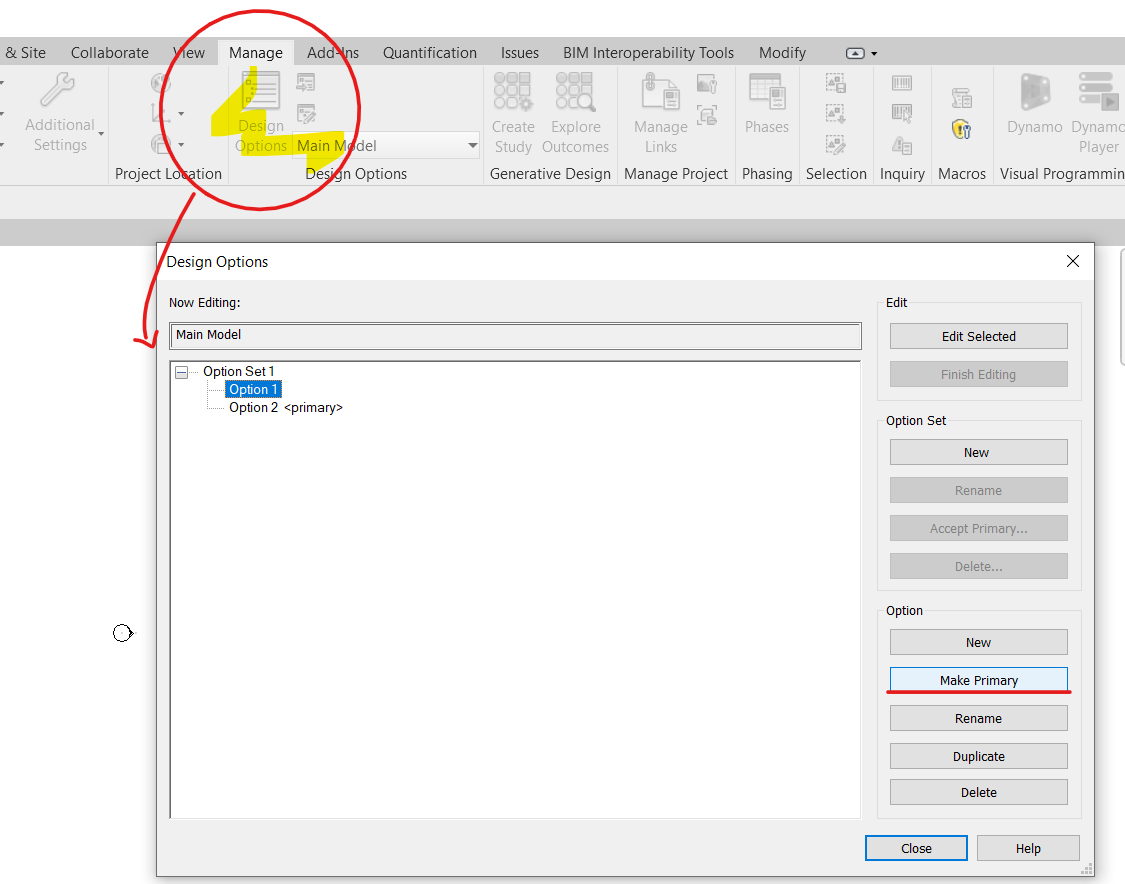Open the Macro Security shield icon
Image resolution: width=1125 pixels, height=884 pixels.
(x=961, y=129)
